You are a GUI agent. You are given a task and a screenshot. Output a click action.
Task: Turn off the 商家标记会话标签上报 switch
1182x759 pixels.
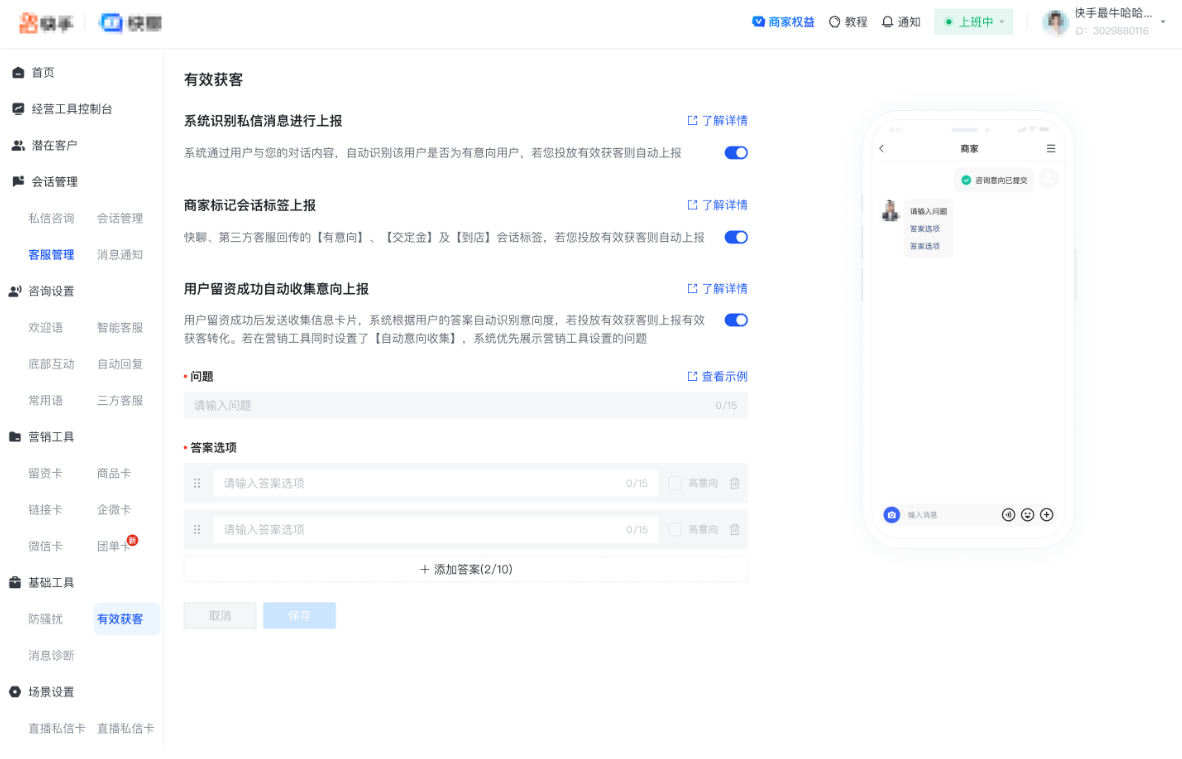click(736, 237)
